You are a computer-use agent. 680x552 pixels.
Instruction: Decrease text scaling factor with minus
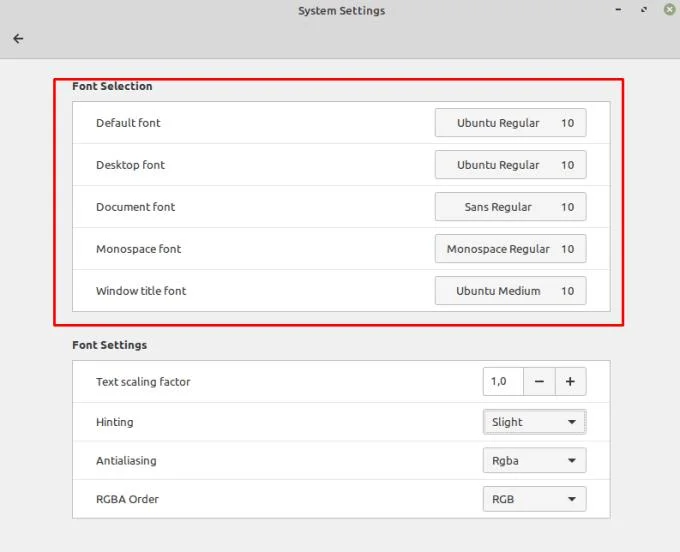pyautogui.click(x=539, y=382)
